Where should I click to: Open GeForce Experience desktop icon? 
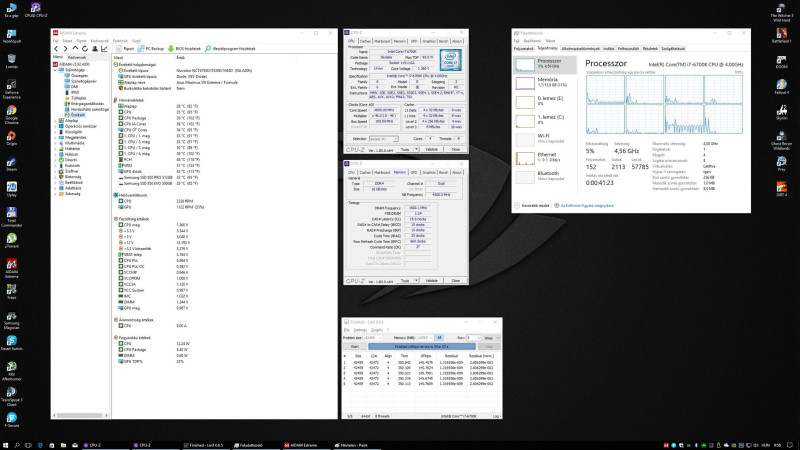(11, 89)
